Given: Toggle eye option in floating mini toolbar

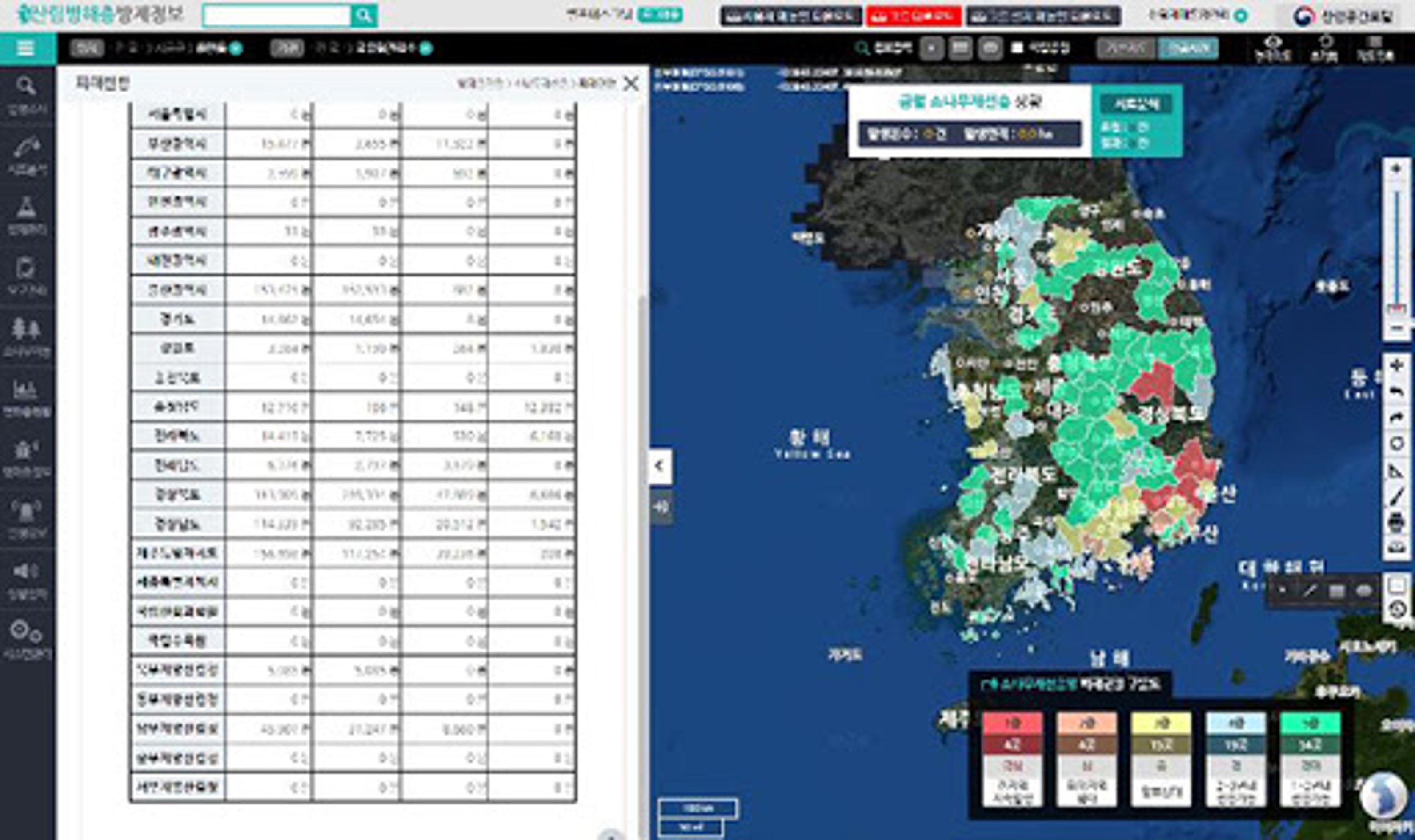Looking at the screenshot, I should pyautogui.click(x=1364, y=592).
